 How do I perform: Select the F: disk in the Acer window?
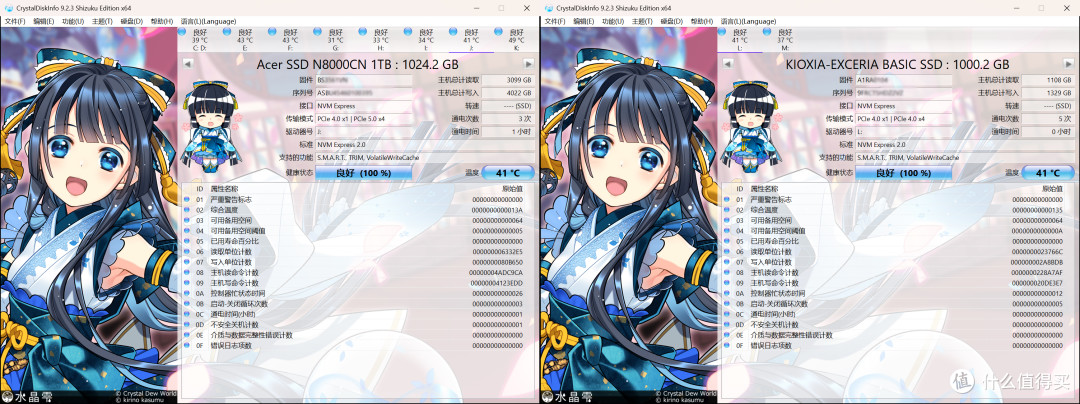tap(290, 39)
